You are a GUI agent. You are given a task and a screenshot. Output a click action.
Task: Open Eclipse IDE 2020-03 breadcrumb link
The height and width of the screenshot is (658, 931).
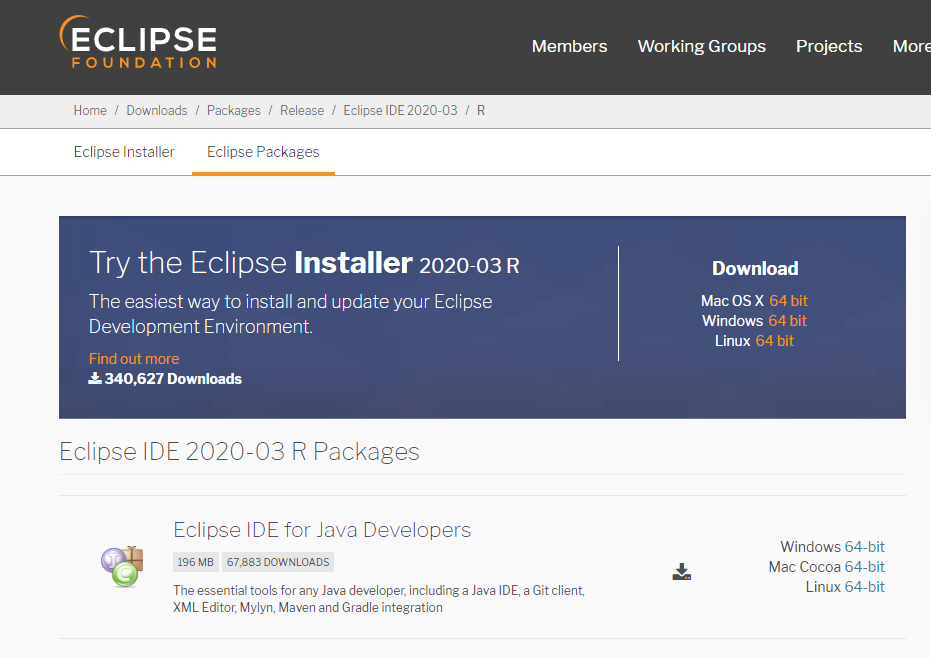click(x=400, y=110)
